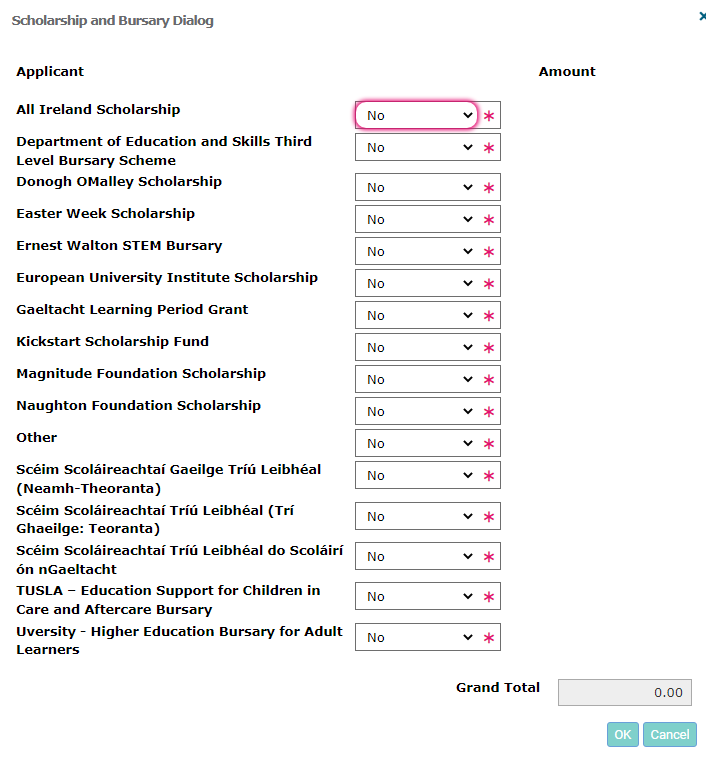Click the Cancel button

(x=670, y=734)
